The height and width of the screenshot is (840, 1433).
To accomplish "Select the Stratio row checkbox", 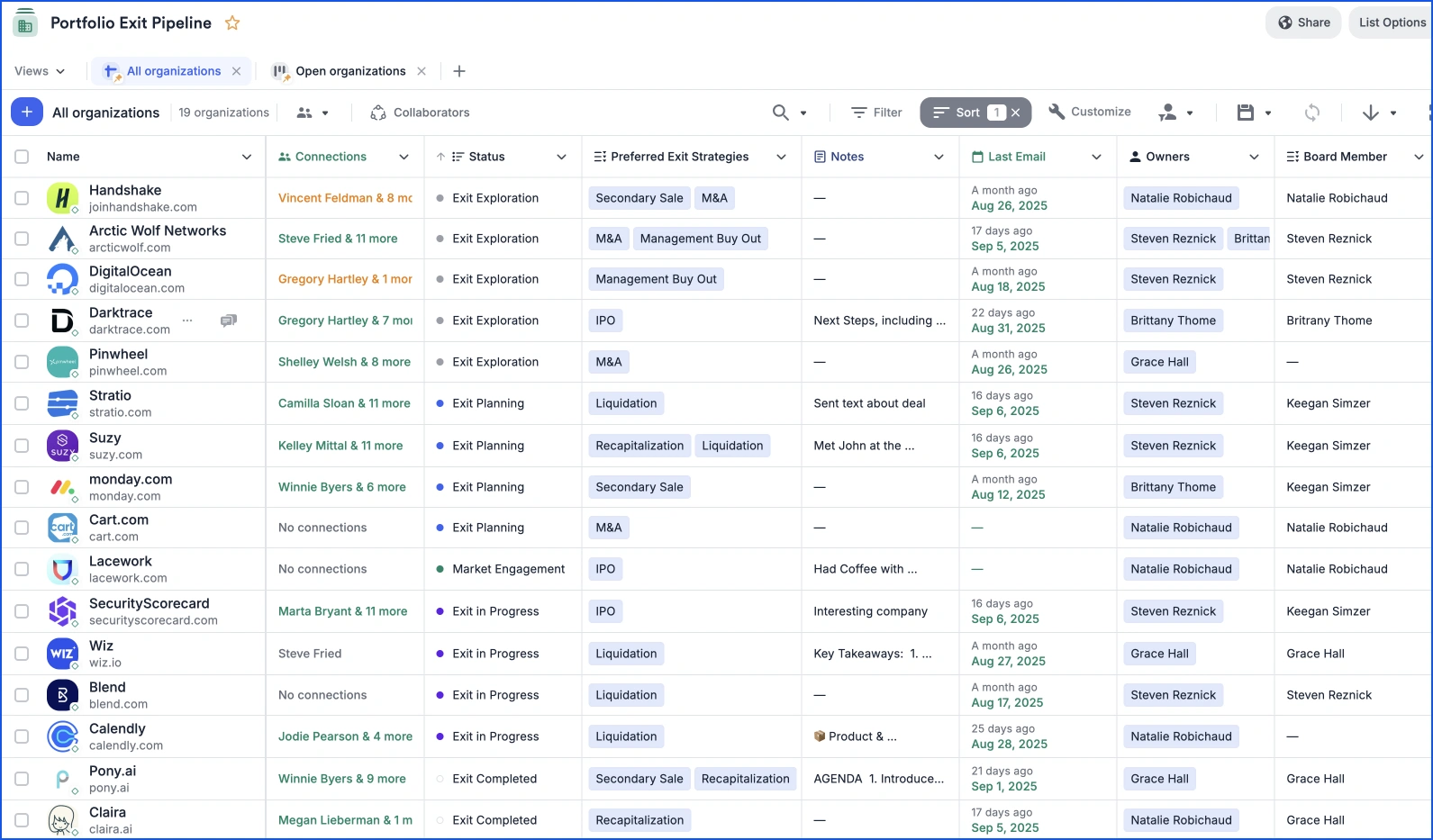I will point(22,403).
